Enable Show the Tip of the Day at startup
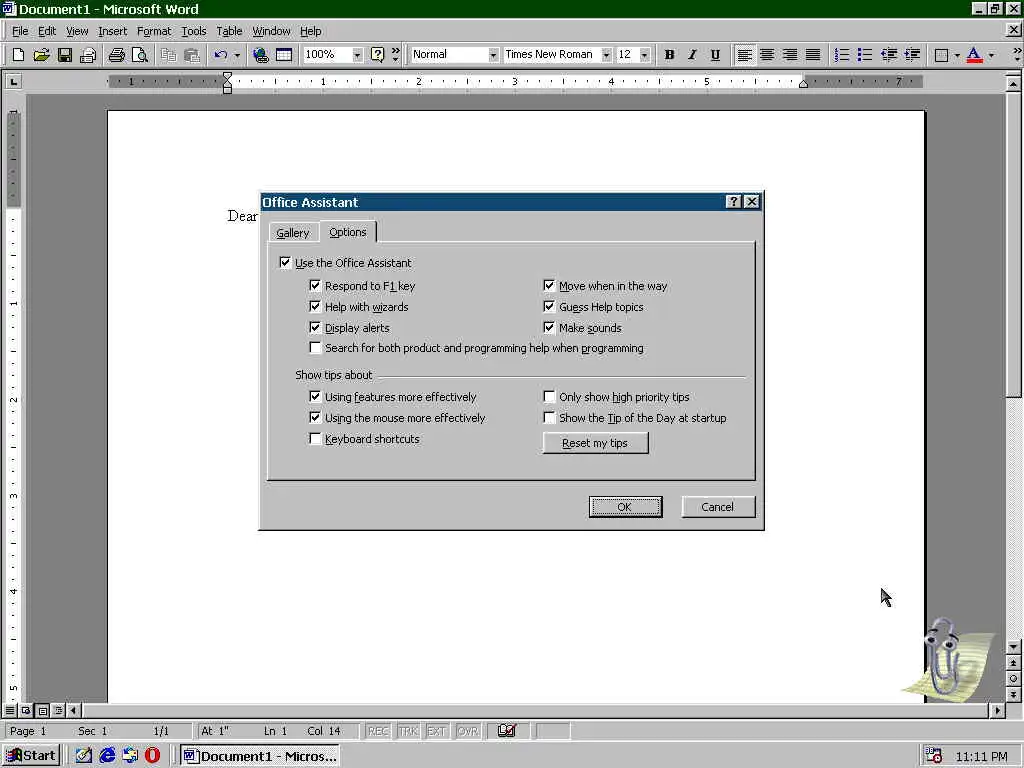Viewport: 1024px width, 768px height. [549, 417]
